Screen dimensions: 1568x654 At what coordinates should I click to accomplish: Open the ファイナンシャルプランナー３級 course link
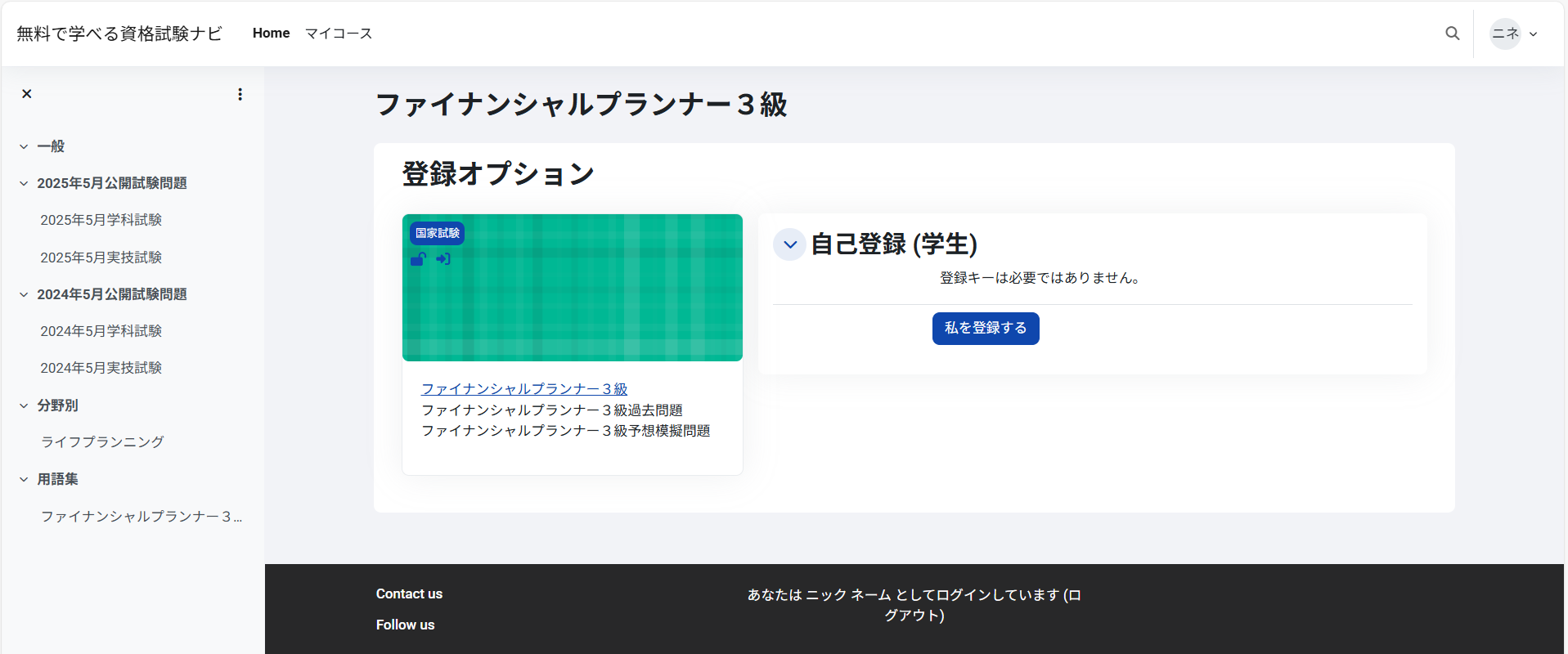tap(524, 389)
